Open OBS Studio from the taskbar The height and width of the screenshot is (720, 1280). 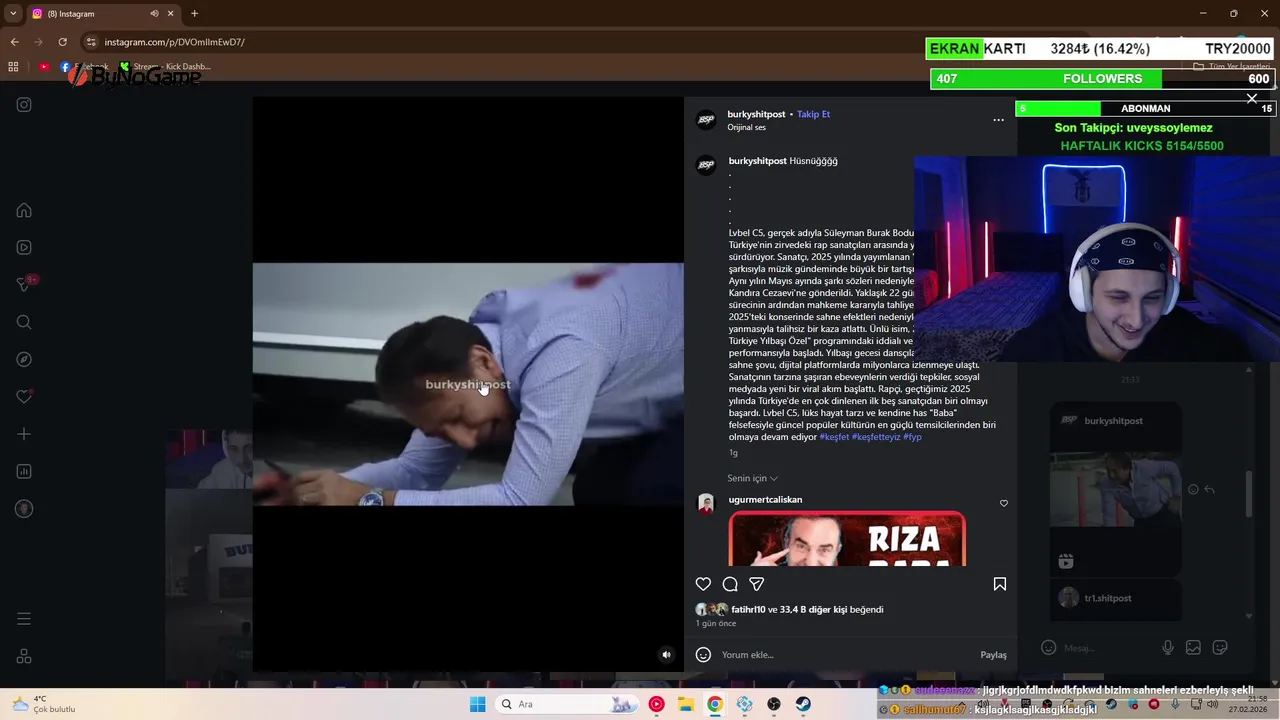[x=774, y=704]
